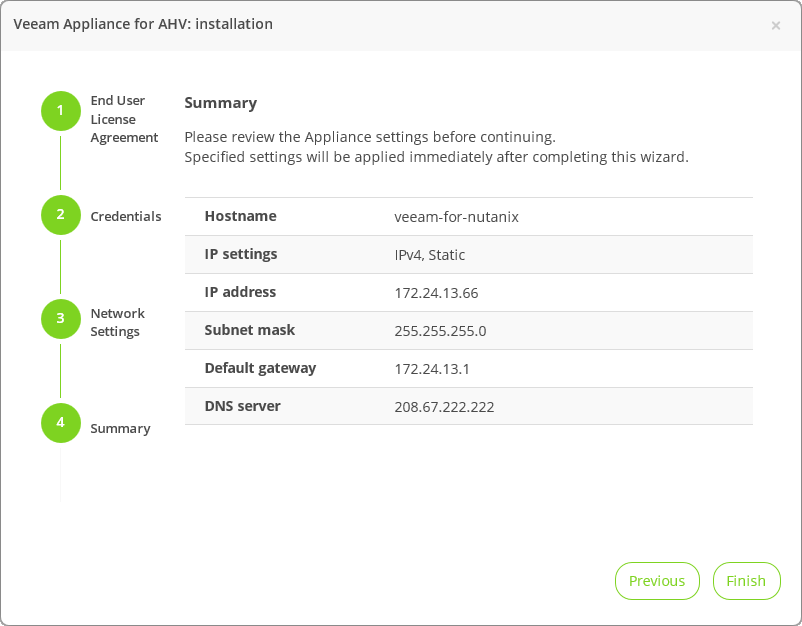The width and height of the screenshot is (802, 626).
Task: Click the step 2 circle icon
Action: coord(60,215)
